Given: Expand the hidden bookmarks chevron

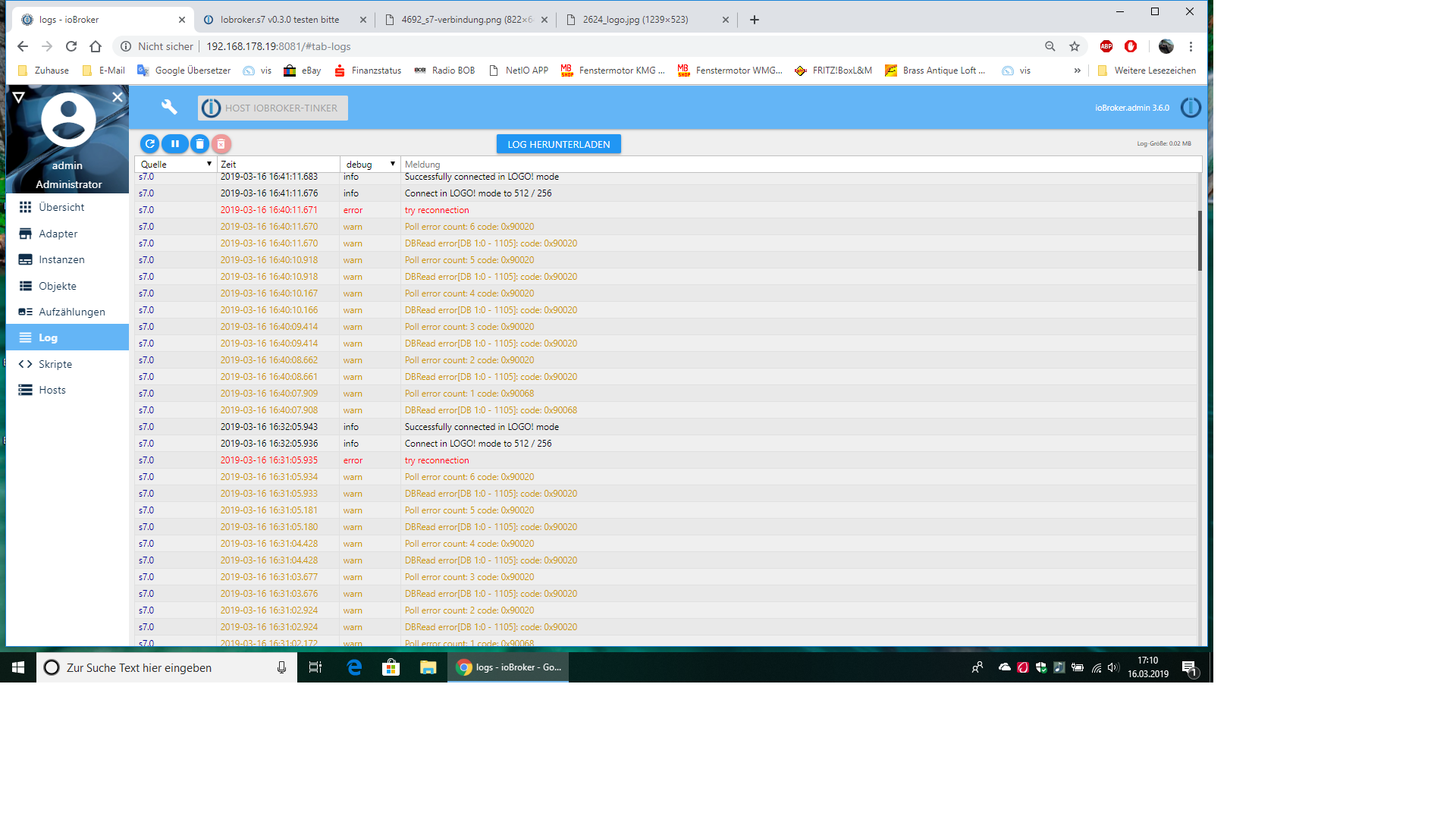Looking at the screenshot, I should [x=1077, y=71].
